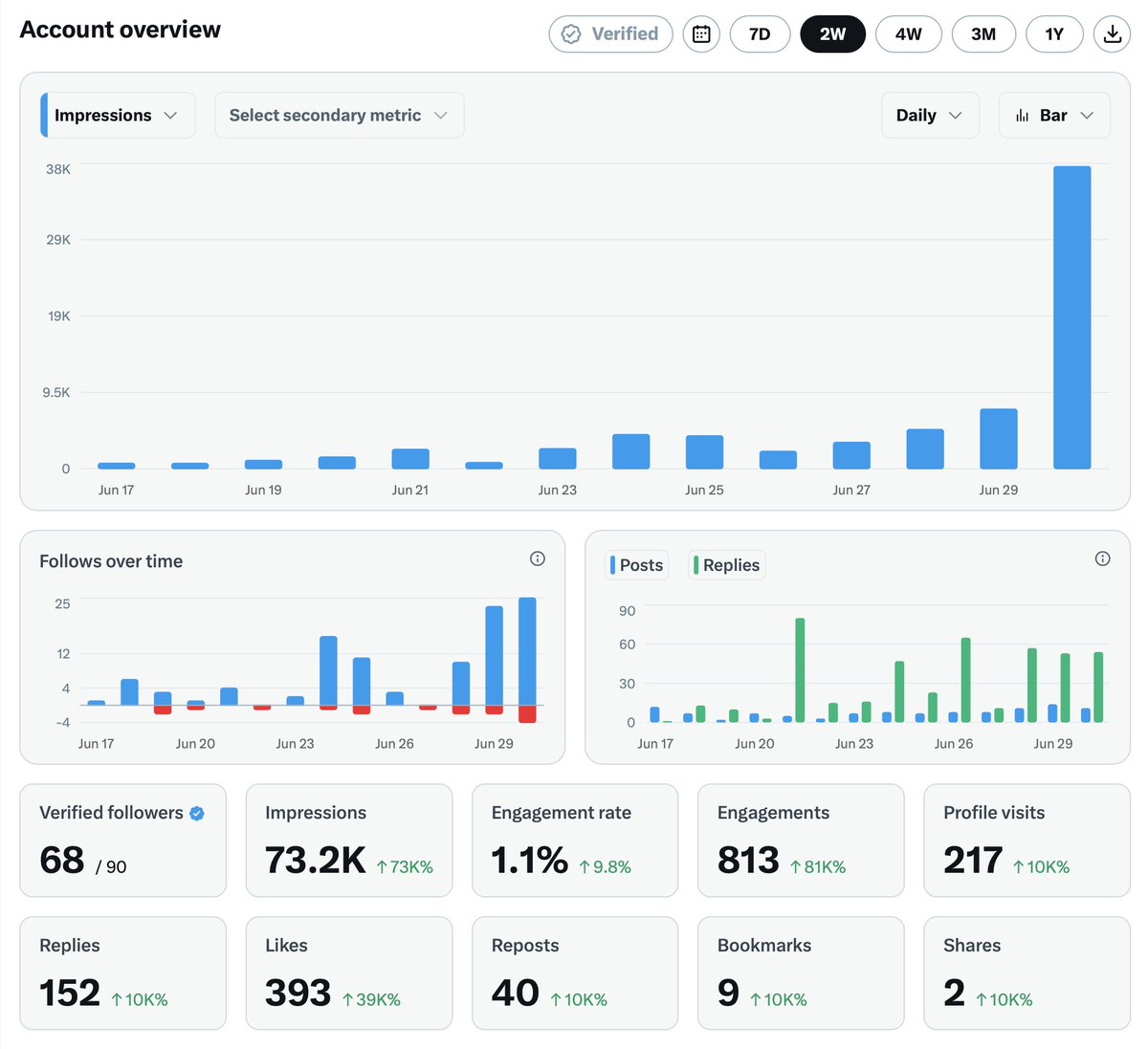Open the Impressions primary metric dropdown
Screen dimensions: 1148x1049
118,115
